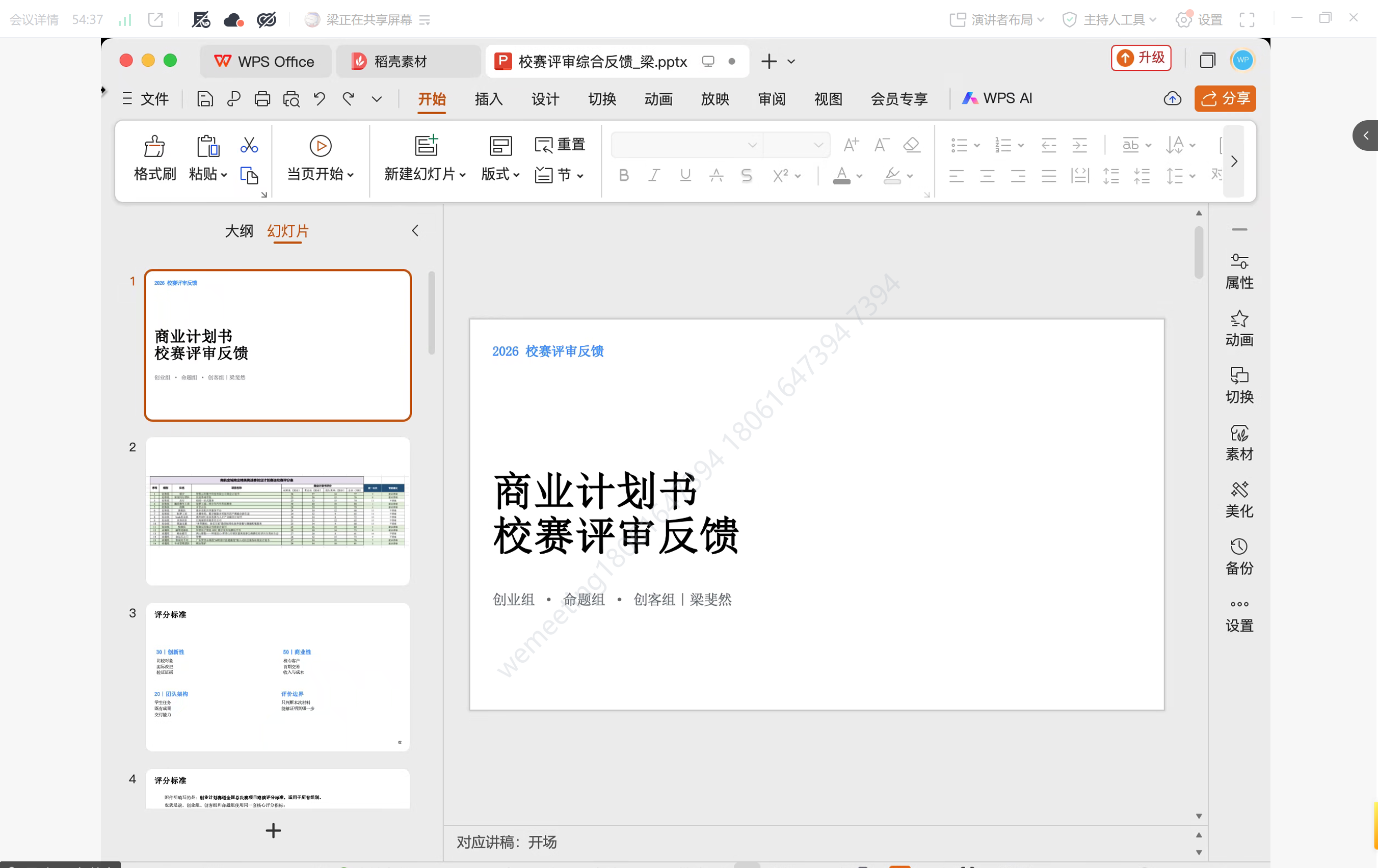Click the Format Painter (格式刷) icon

(x=154, y=147)
